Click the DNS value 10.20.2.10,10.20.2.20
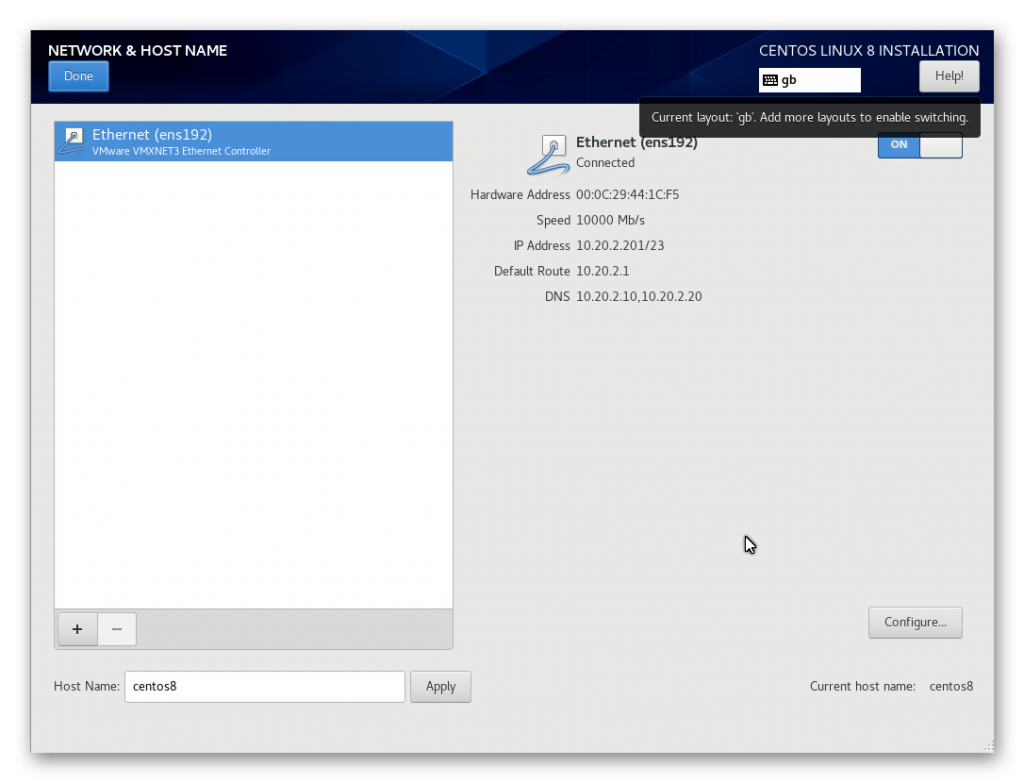Image resolution: width=1024 pixels, height=783 pixels. (639, 296)
